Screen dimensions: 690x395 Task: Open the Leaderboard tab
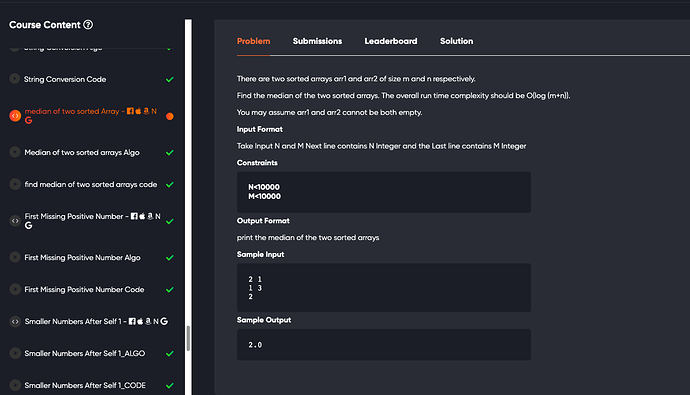click(x=391, y=41)
